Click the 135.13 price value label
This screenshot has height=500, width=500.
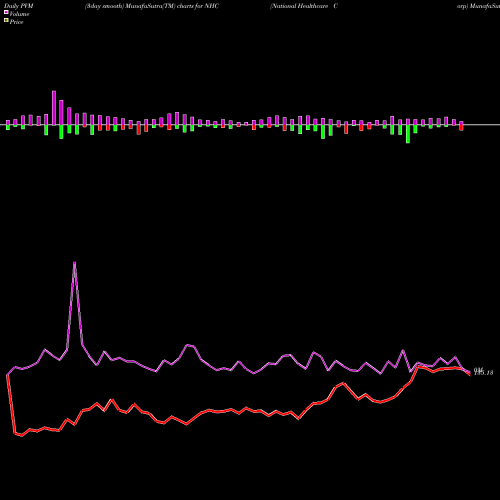click(x=483, y=373)
